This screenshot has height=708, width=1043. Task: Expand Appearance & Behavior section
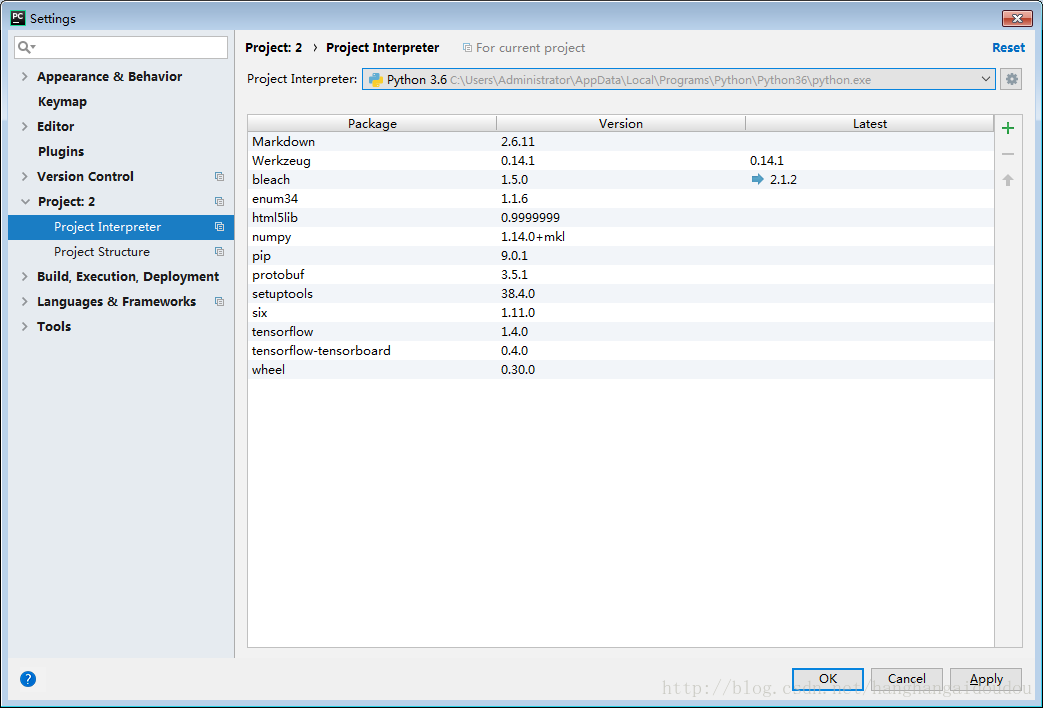[x=25, y=77]
